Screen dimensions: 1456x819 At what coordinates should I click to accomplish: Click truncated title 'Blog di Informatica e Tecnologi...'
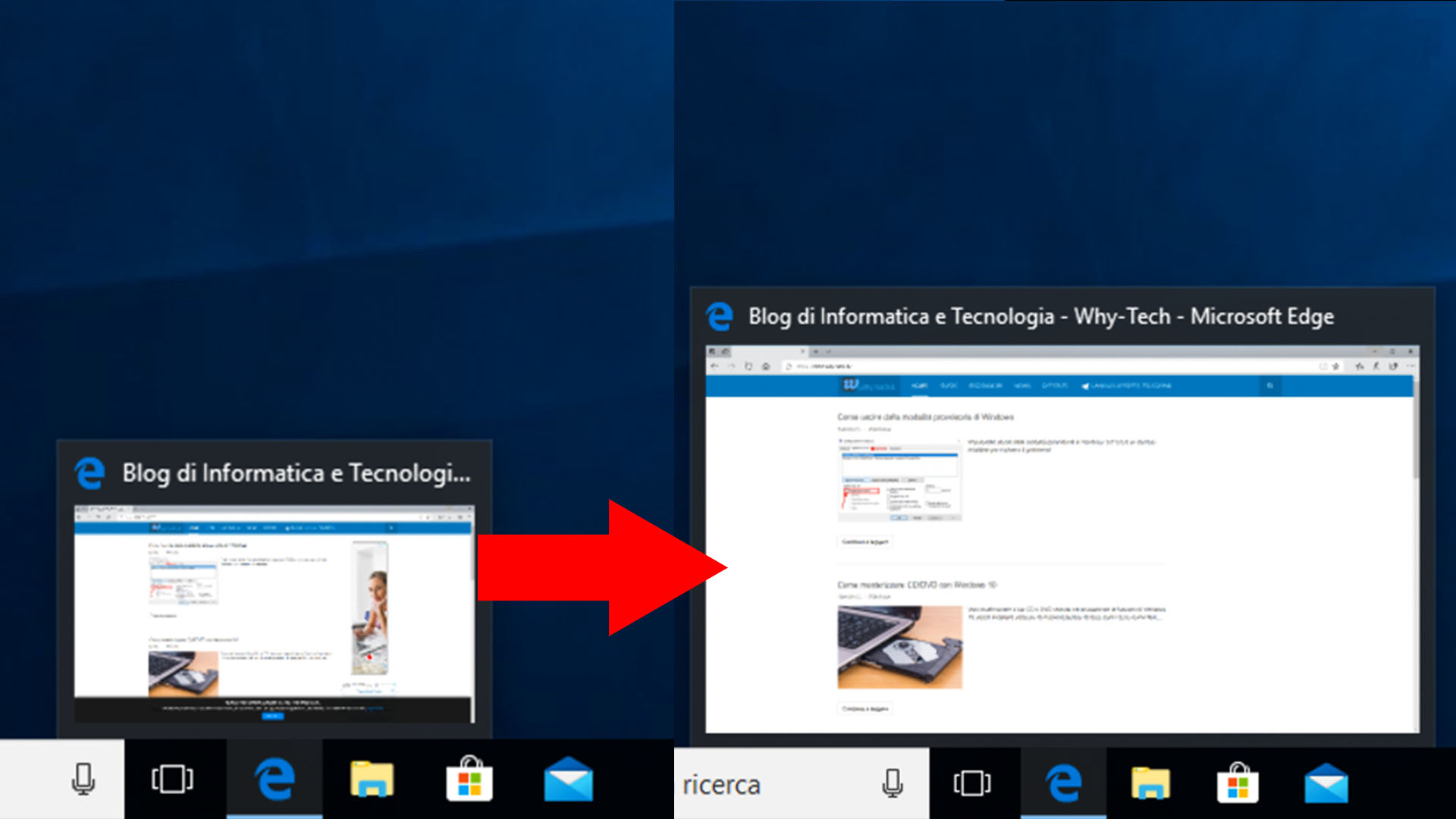tap(297, 473)
